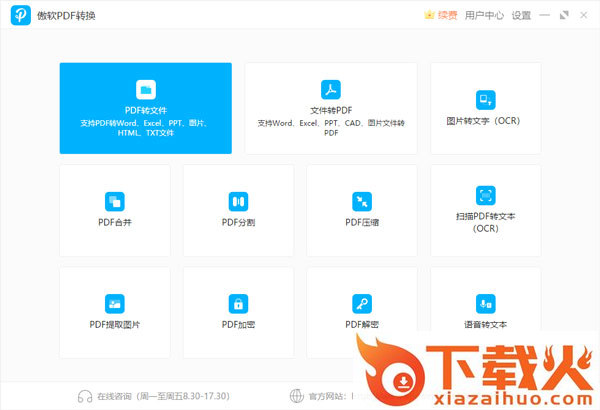This screenshot has height=410, width=600.
Task: Click description 支持PDF转Word、Excel、PPT text
Action: point(146,128)
